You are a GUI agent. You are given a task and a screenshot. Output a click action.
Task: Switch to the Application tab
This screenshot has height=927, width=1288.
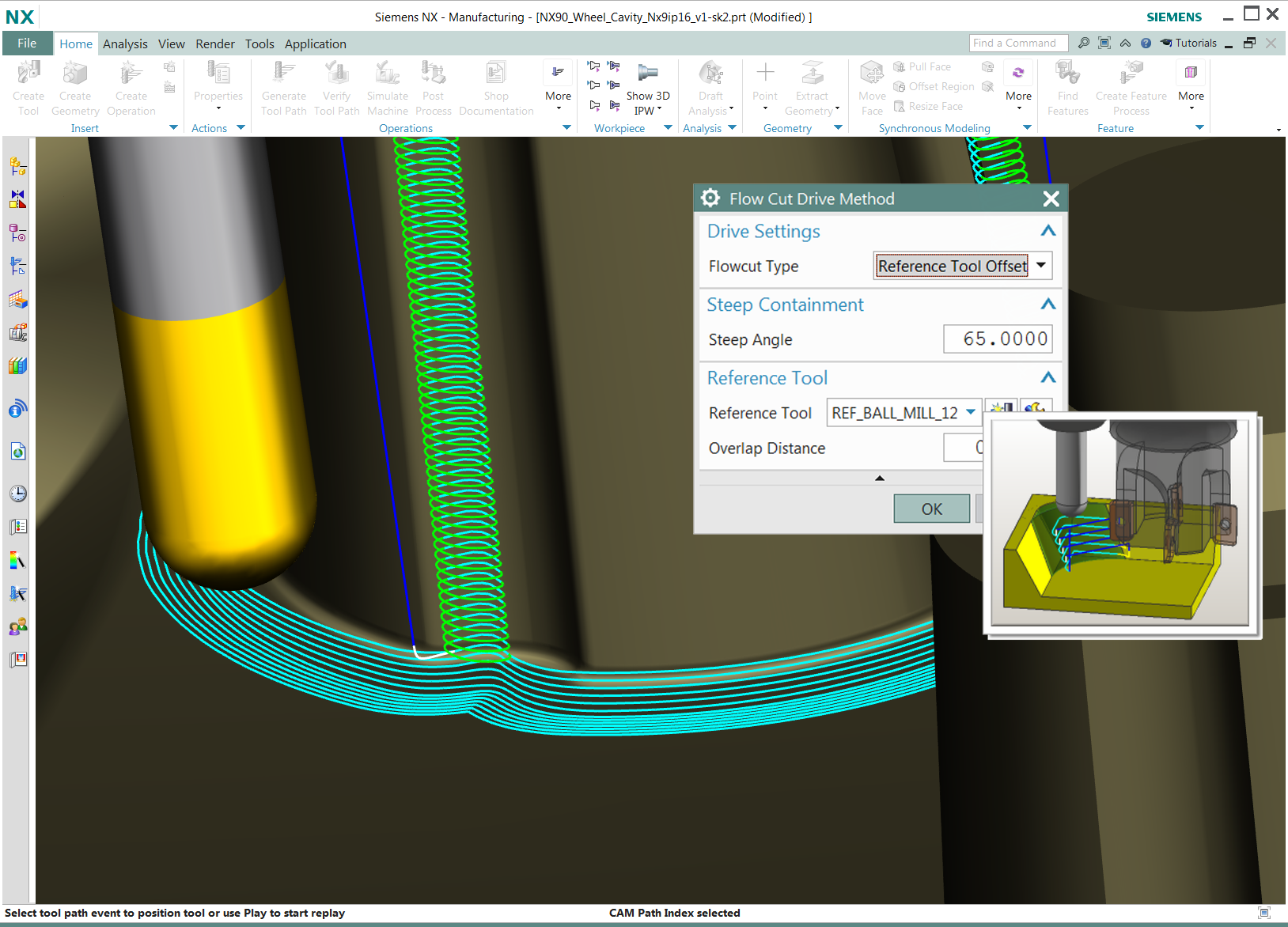pos(315,44)
